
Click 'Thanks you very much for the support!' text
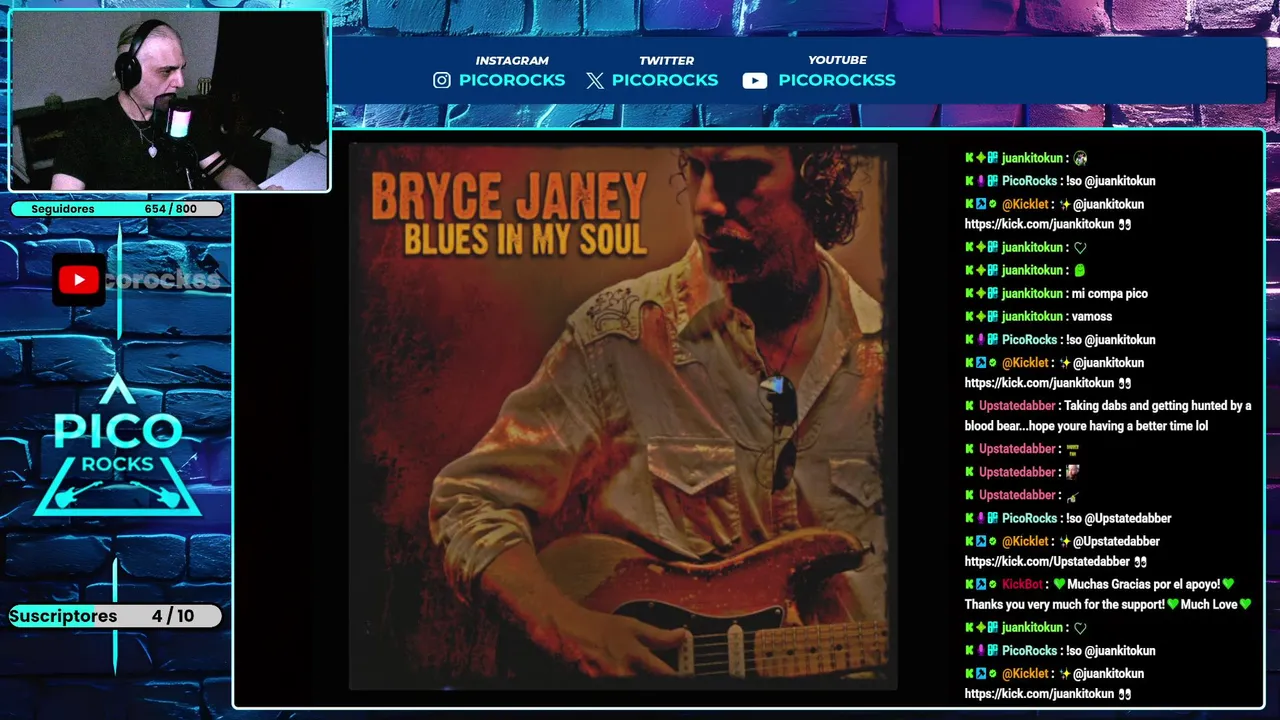click(x=1065, y=604)
